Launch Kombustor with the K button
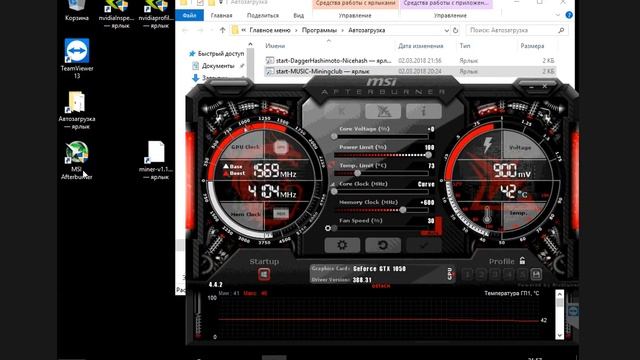The height and width of the screenshot is (360, 640). pyautogui.click(x=342, y=111)
